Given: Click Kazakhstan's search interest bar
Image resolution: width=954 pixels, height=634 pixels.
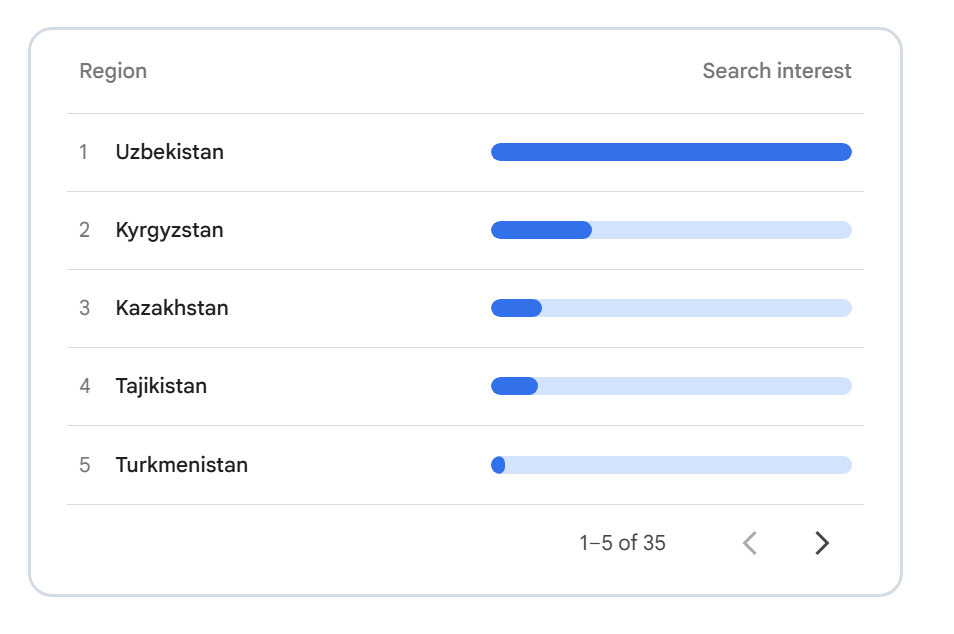Looking at the screenshot, I should (671, 308).
